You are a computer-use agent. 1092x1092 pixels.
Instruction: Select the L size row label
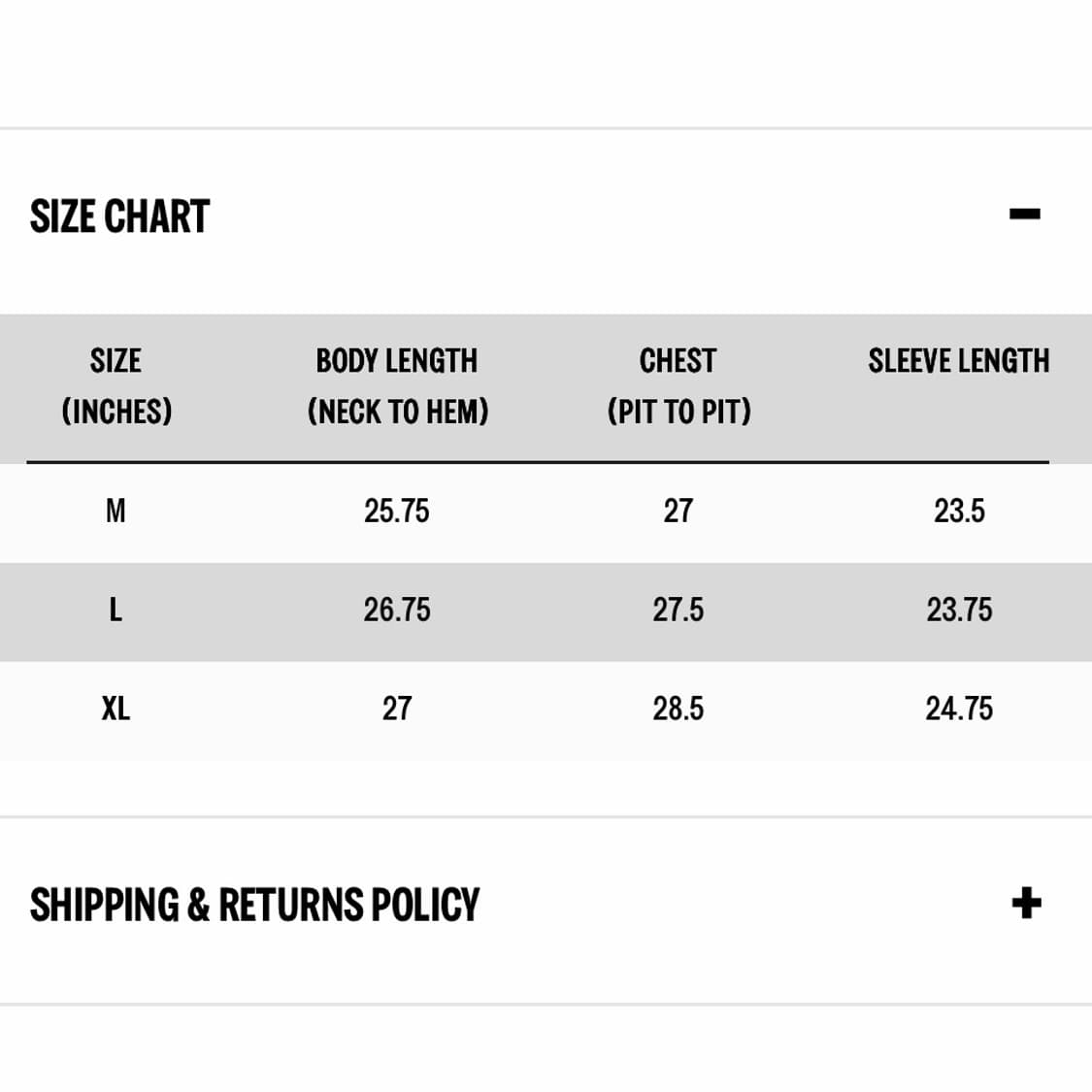116,610
